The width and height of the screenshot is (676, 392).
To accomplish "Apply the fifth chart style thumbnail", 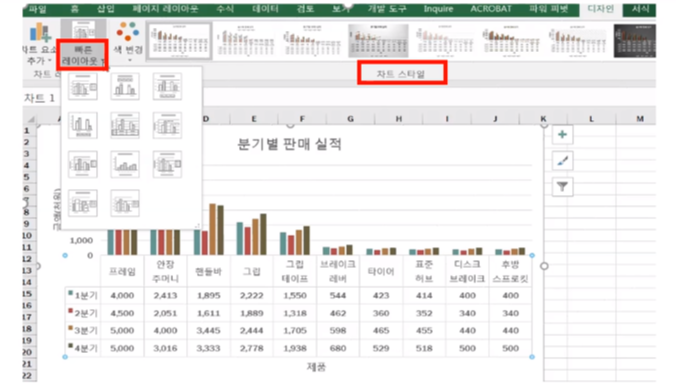I will tap(444, 41).
